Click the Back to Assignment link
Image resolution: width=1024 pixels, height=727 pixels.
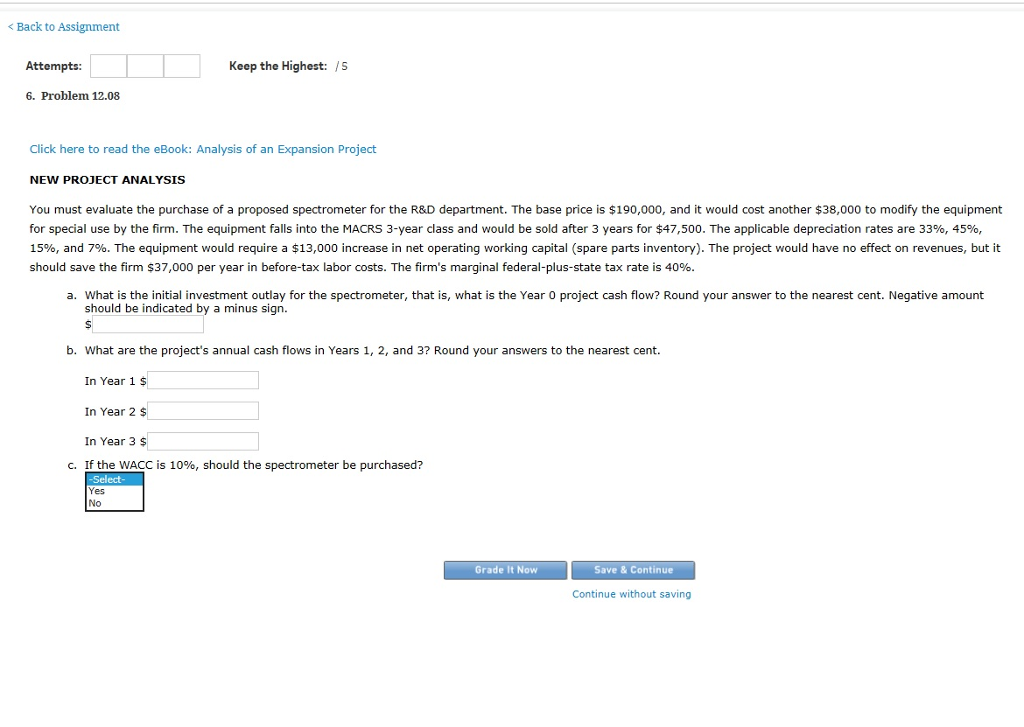tap(62, 27)
